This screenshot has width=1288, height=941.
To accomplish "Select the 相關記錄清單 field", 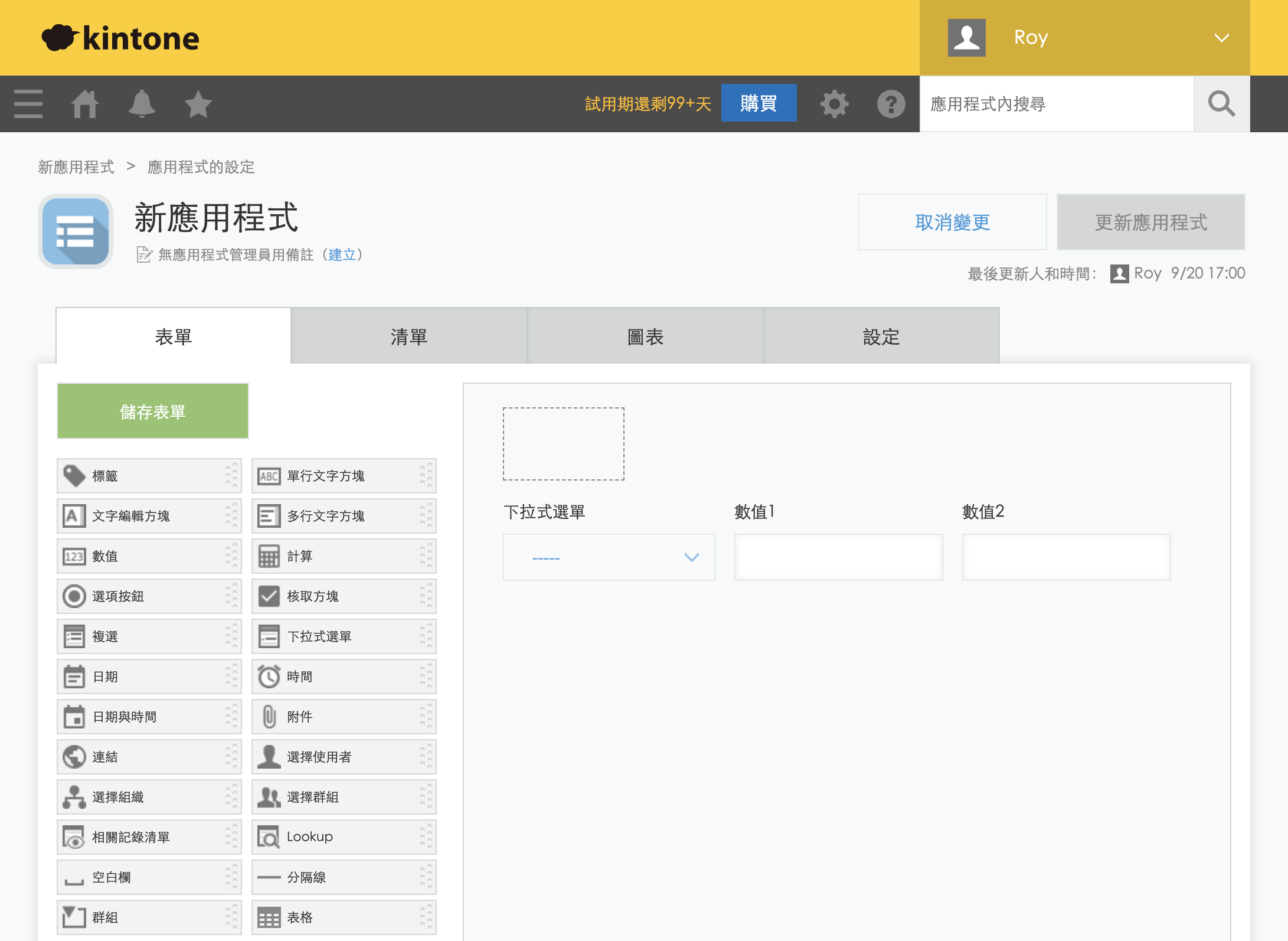I will [149, 837].
